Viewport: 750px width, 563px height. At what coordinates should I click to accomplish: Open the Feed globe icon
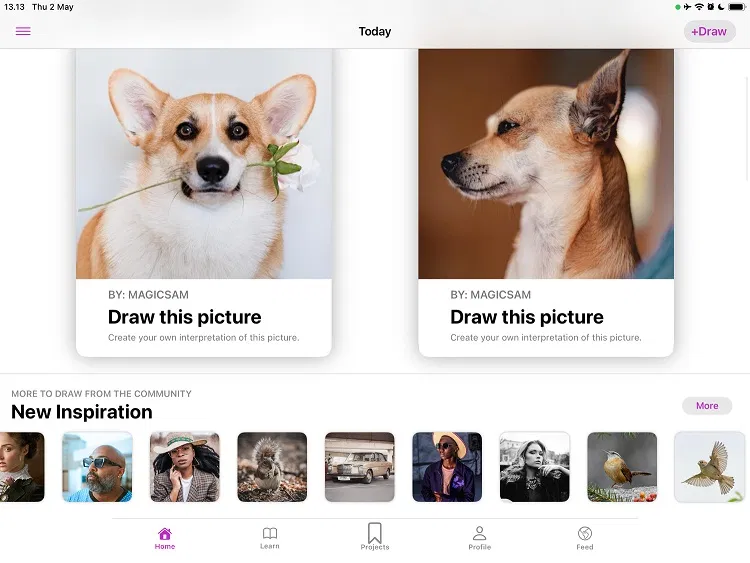tap(585, 533)
